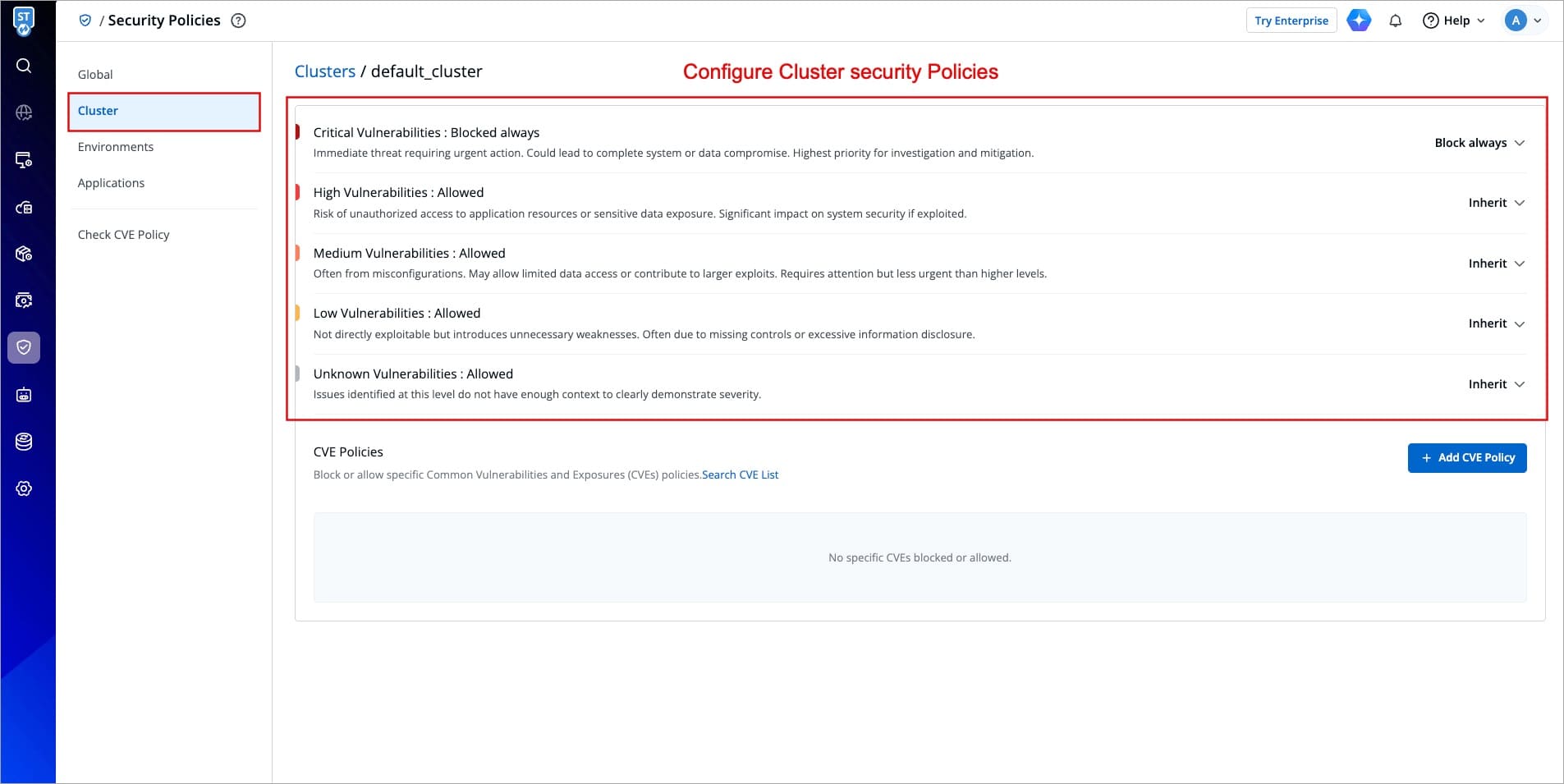Click the search icon in sidebar
The image size is (1564, 784).
point(24,66)
